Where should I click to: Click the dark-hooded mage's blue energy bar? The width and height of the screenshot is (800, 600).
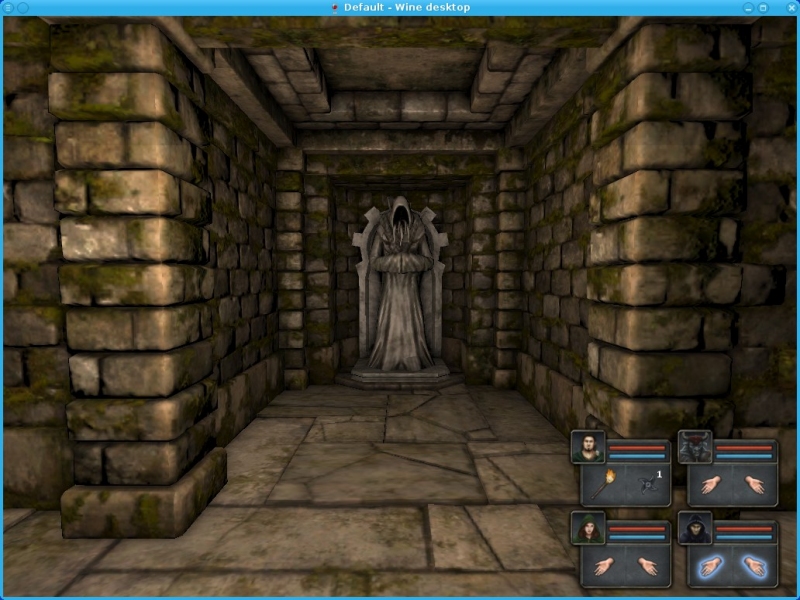tap(745, 536)
